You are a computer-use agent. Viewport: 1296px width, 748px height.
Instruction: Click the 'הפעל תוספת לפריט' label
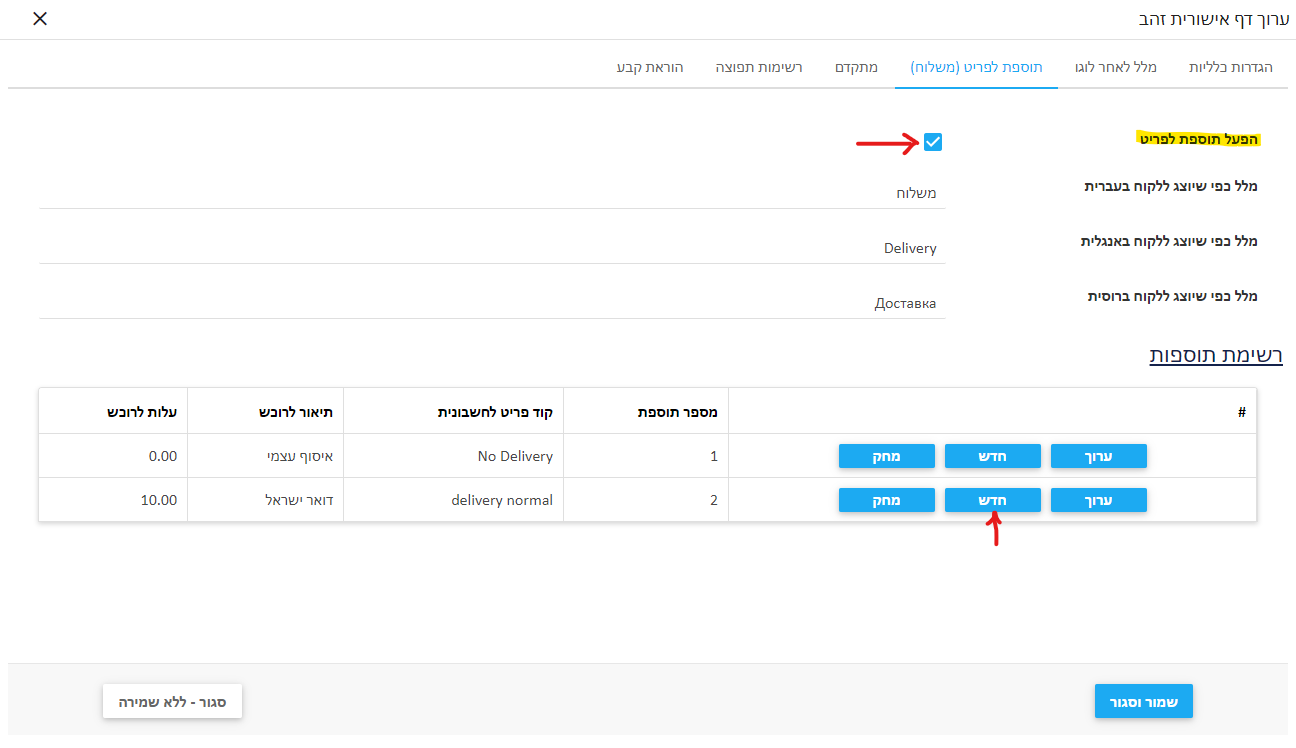[1199, 139]
